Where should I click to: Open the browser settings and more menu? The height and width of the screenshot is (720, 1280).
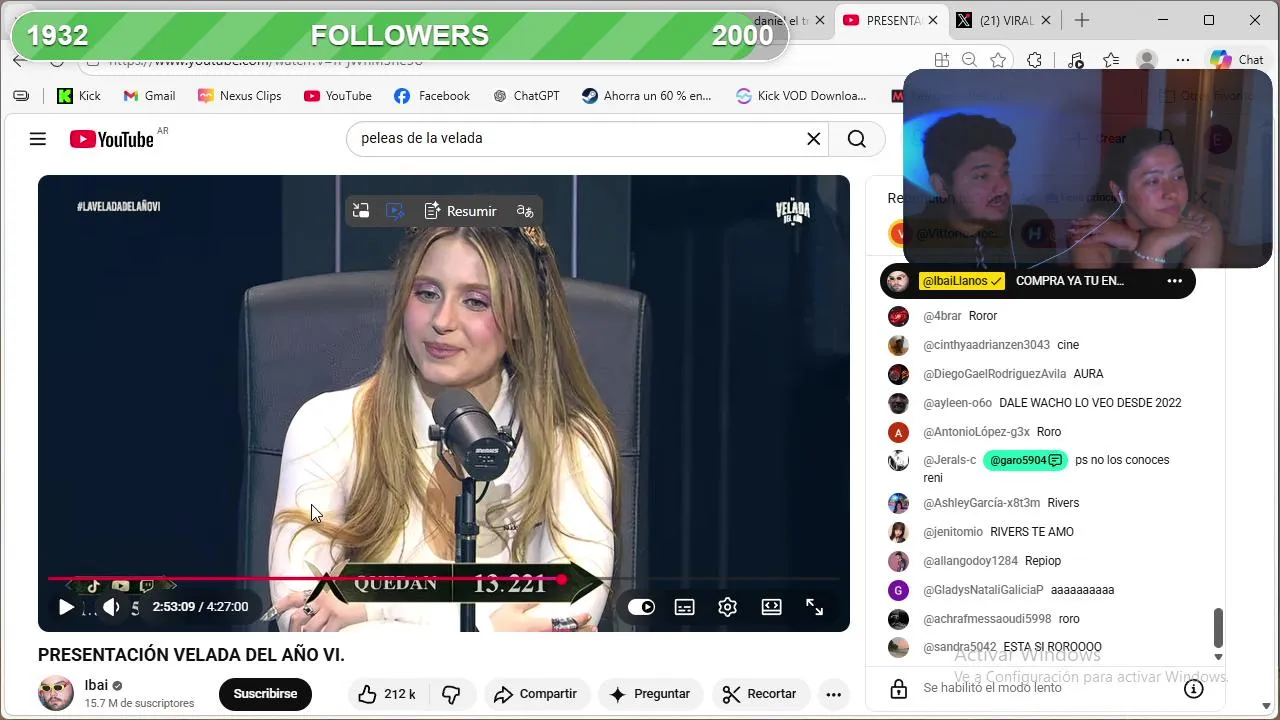click(1183, 60)
